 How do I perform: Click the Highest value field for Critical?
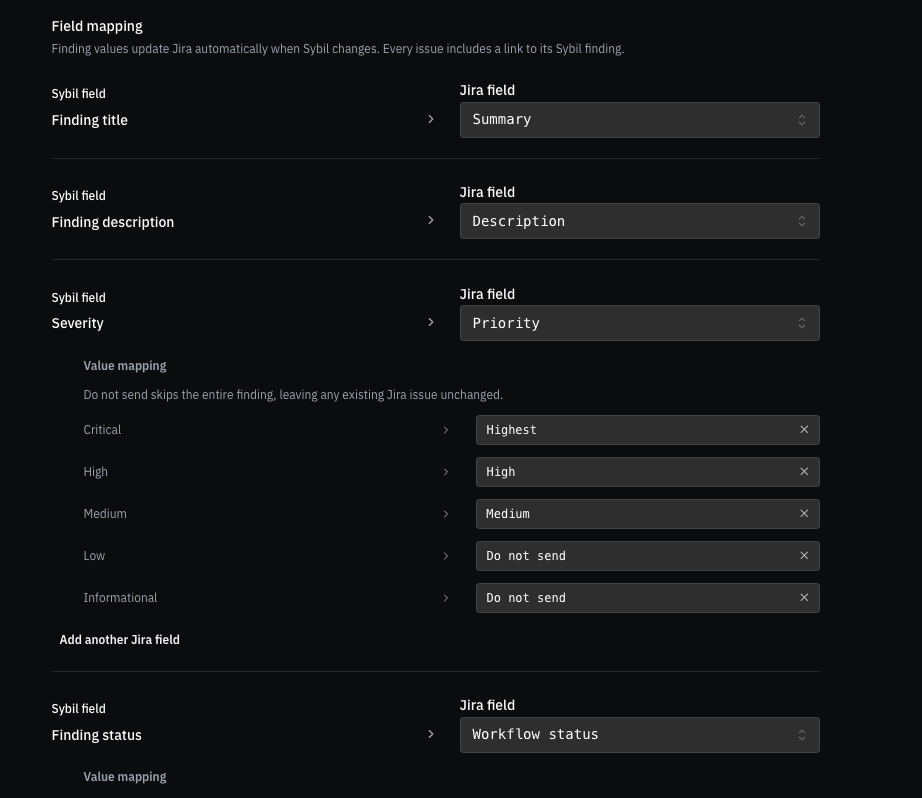point(647,430)
